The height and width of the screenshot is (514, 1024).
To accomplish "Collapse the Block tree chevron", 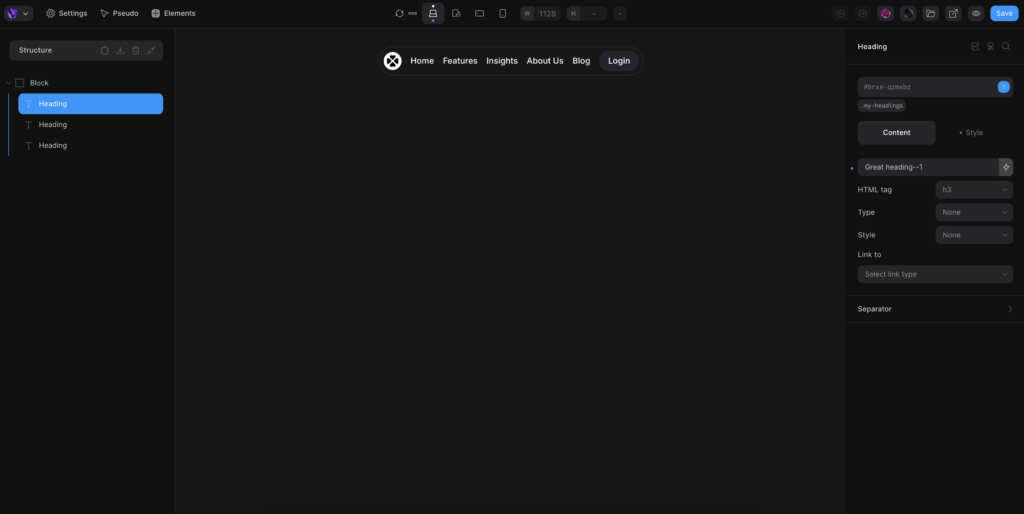I will point(9,83).
